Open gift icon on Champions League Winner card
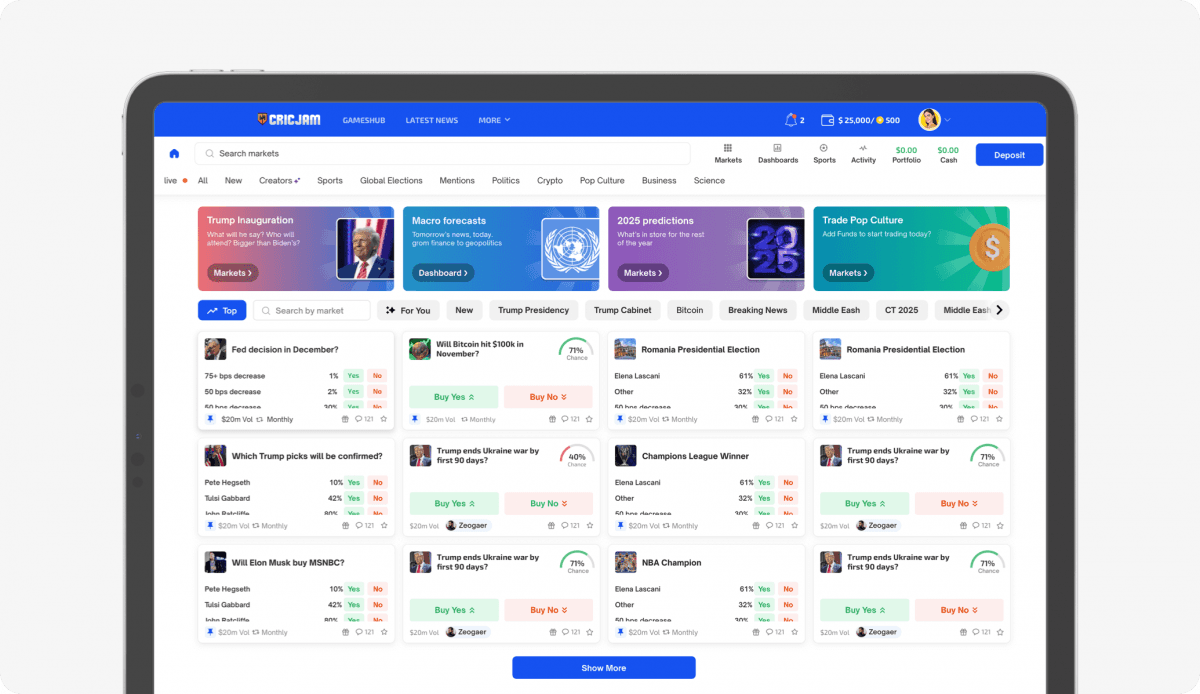Viewport: 1200px width, 694px height. coord(757,525)
